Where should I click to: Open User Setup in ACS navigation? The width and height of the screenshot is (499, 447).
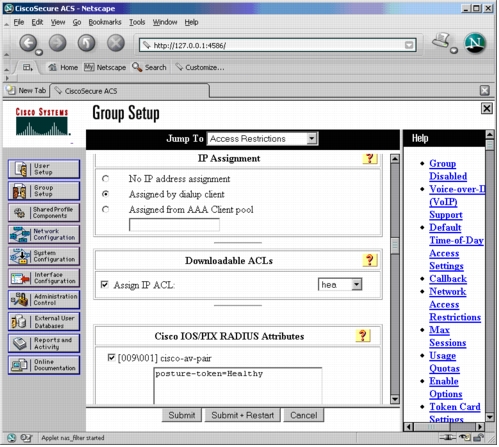click(44, 169)
